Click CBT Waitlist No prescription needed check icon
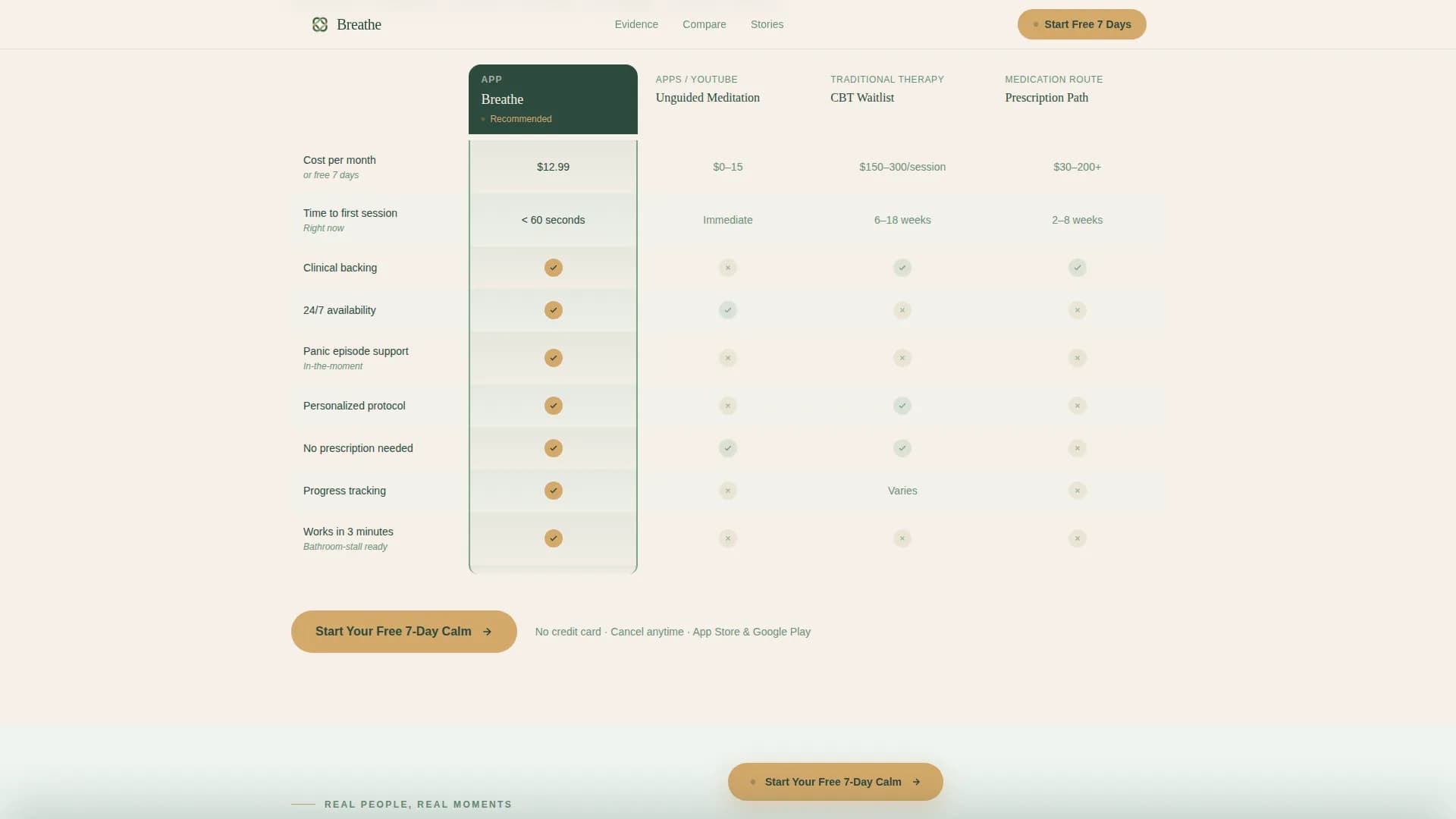 pos(902,448)
